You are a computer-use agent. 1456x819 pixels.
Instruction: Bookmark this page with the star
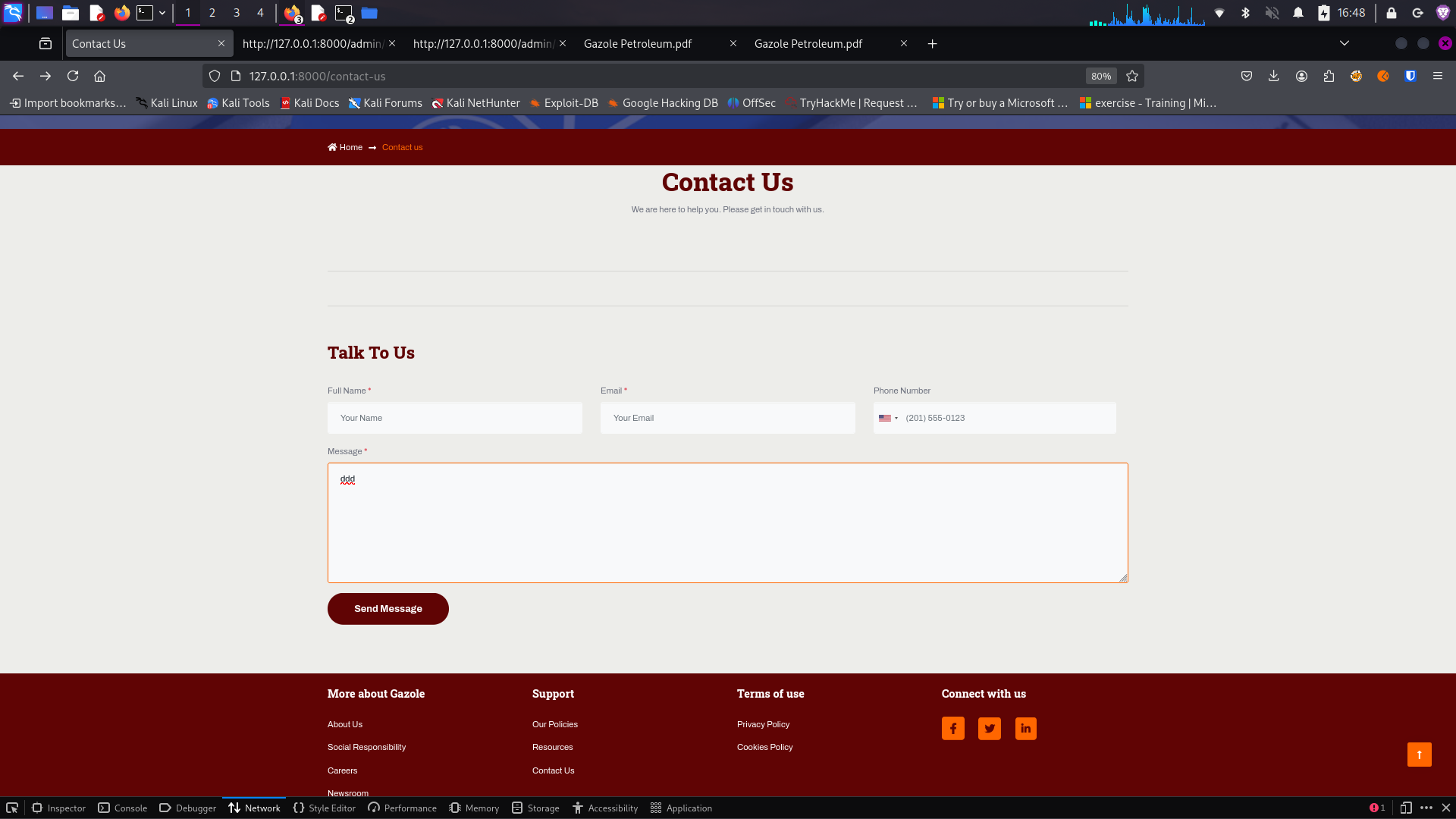pos(1132,76)
